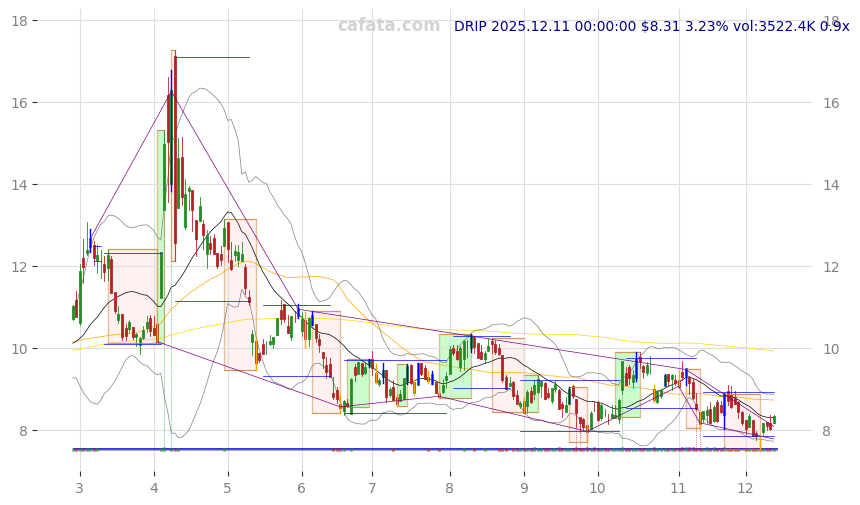The width and height of the screenshot is (860, 505).
Task: Click the pink shaded box at month 5
Action: point(240,295)
